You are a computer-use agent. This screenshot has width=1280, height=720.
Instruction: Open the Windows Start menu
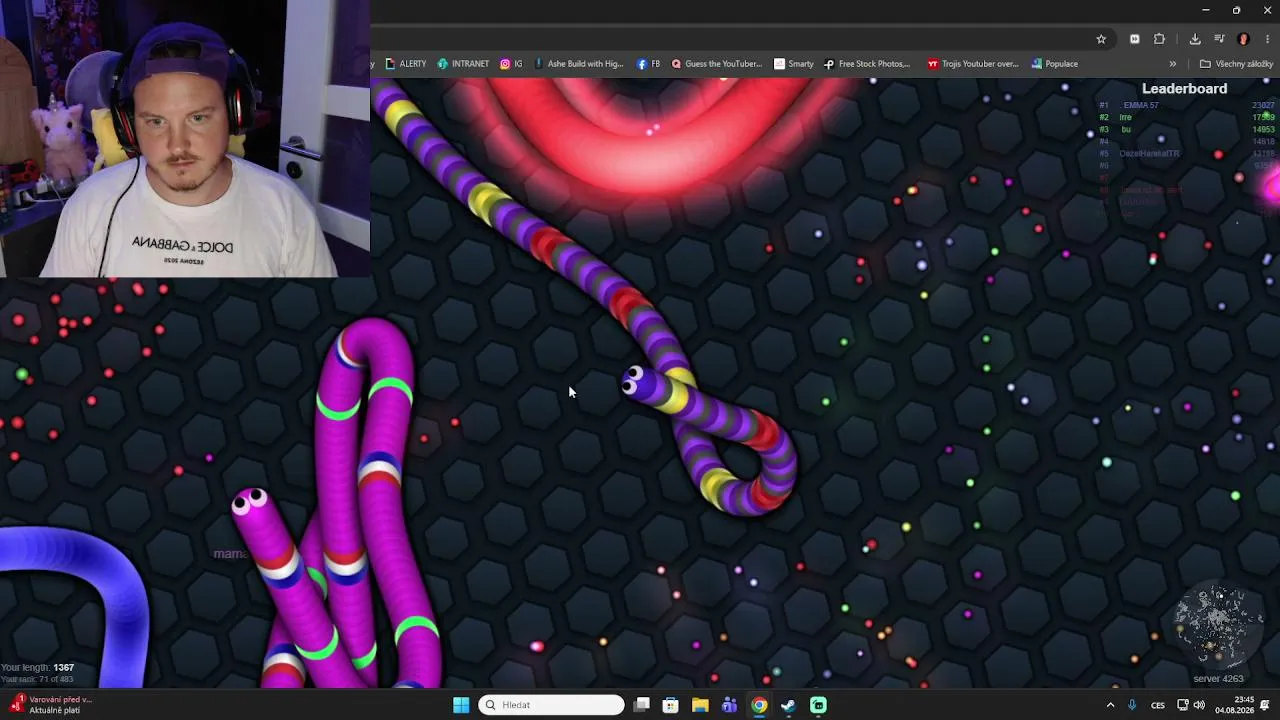pyautogui.click(x=461, y=705)
